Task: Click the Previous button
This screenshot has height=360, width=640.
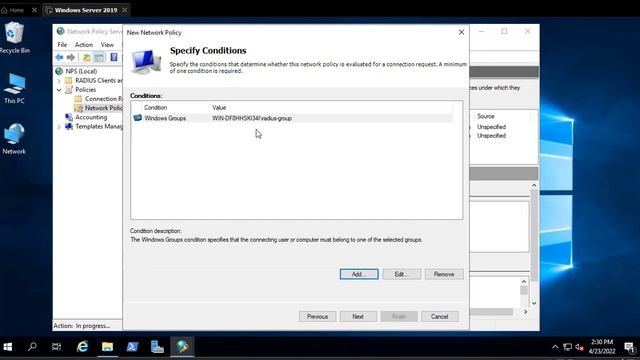Action: point(318,316)
